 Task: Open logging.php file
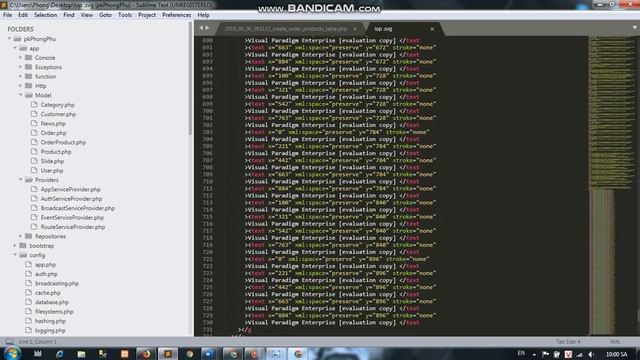click(50, 331)
